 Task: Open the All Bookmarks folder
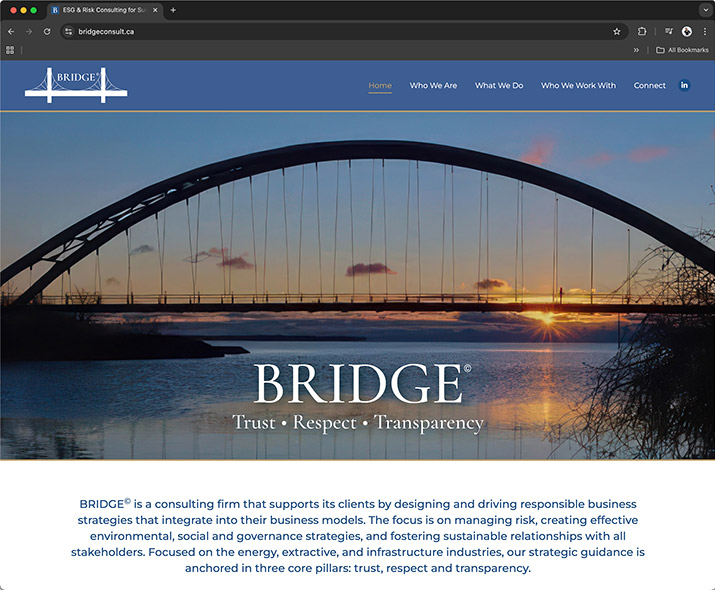click(x=682, y=50)
